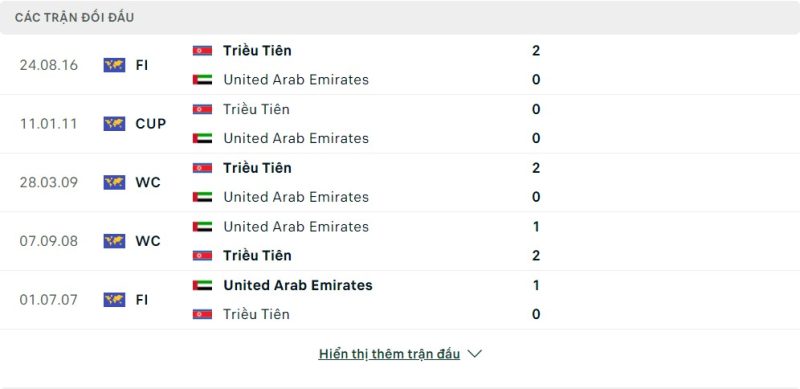Select FI label in 01.07.07 row

[x=142, y=300]
